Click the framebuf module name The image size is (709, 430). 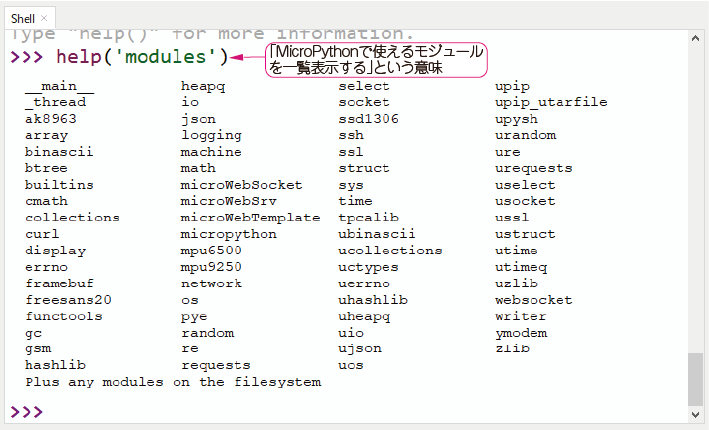59,283
